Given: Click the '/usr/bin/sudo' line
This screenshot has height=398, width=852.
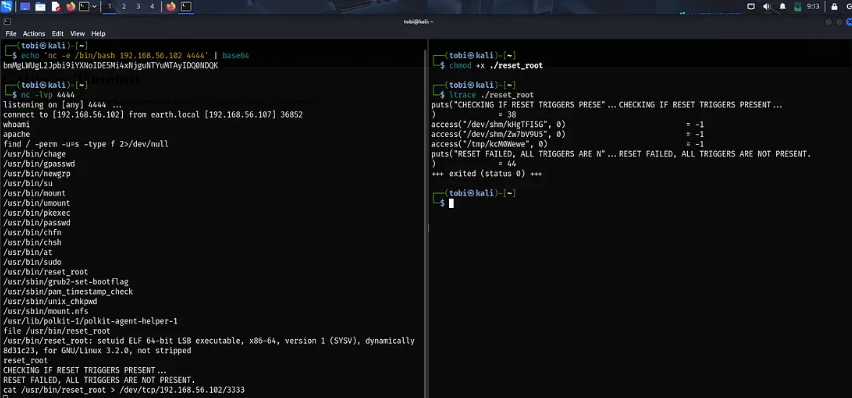Looking at the screenshot, I should tap(32, 262).
